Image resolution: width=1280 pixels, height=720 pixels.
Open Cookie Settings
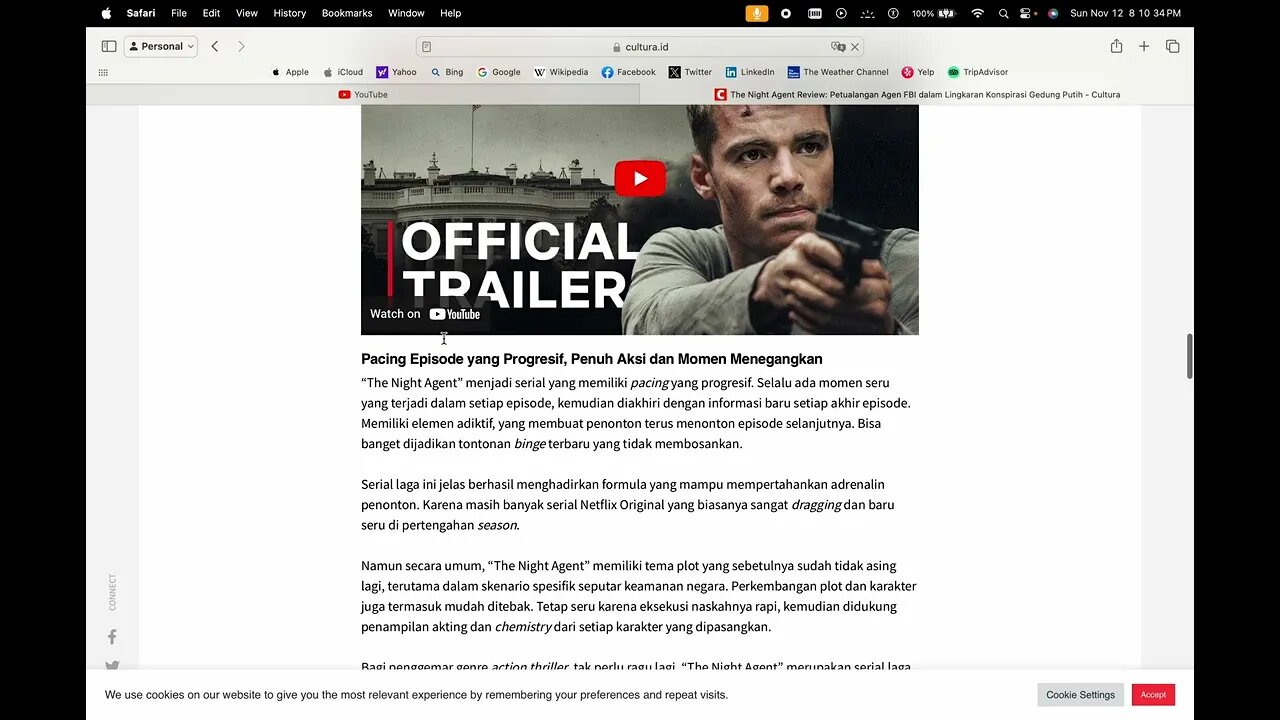coord(1080,695)
